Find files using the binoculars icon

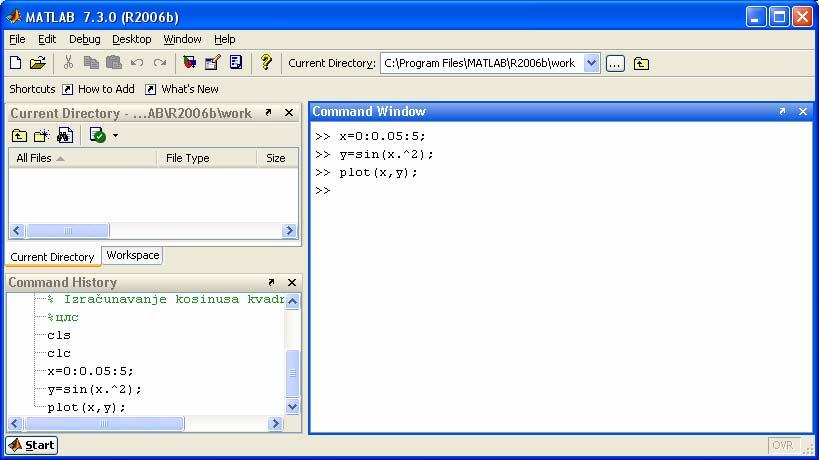[65, 136]
